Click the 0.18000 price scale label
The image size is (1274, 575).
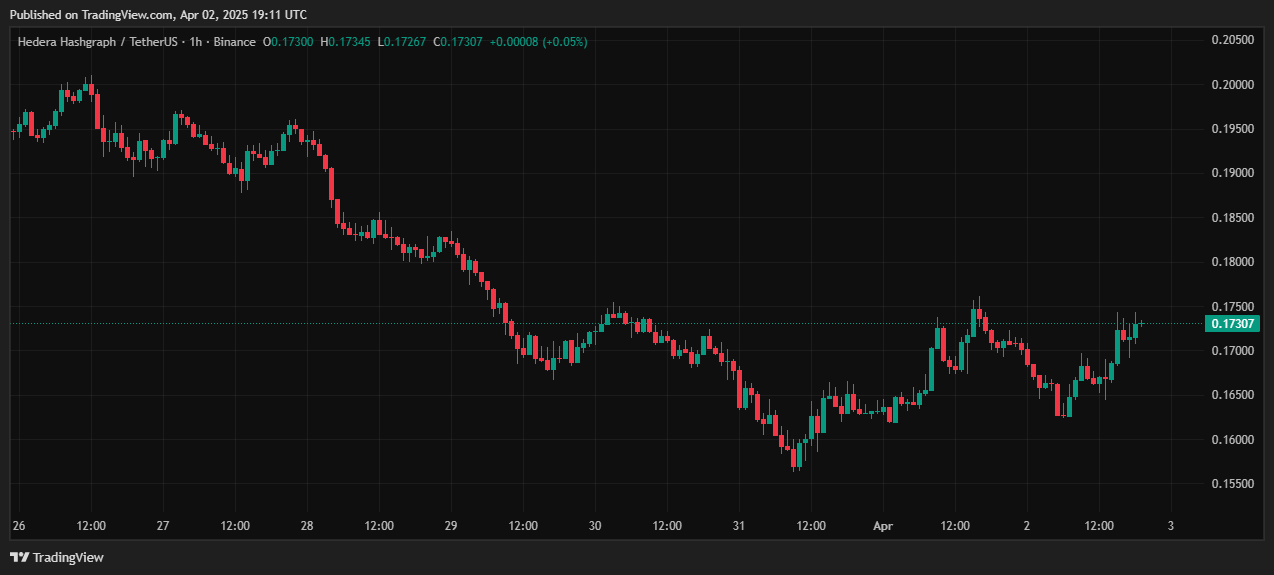(1233, 262)
